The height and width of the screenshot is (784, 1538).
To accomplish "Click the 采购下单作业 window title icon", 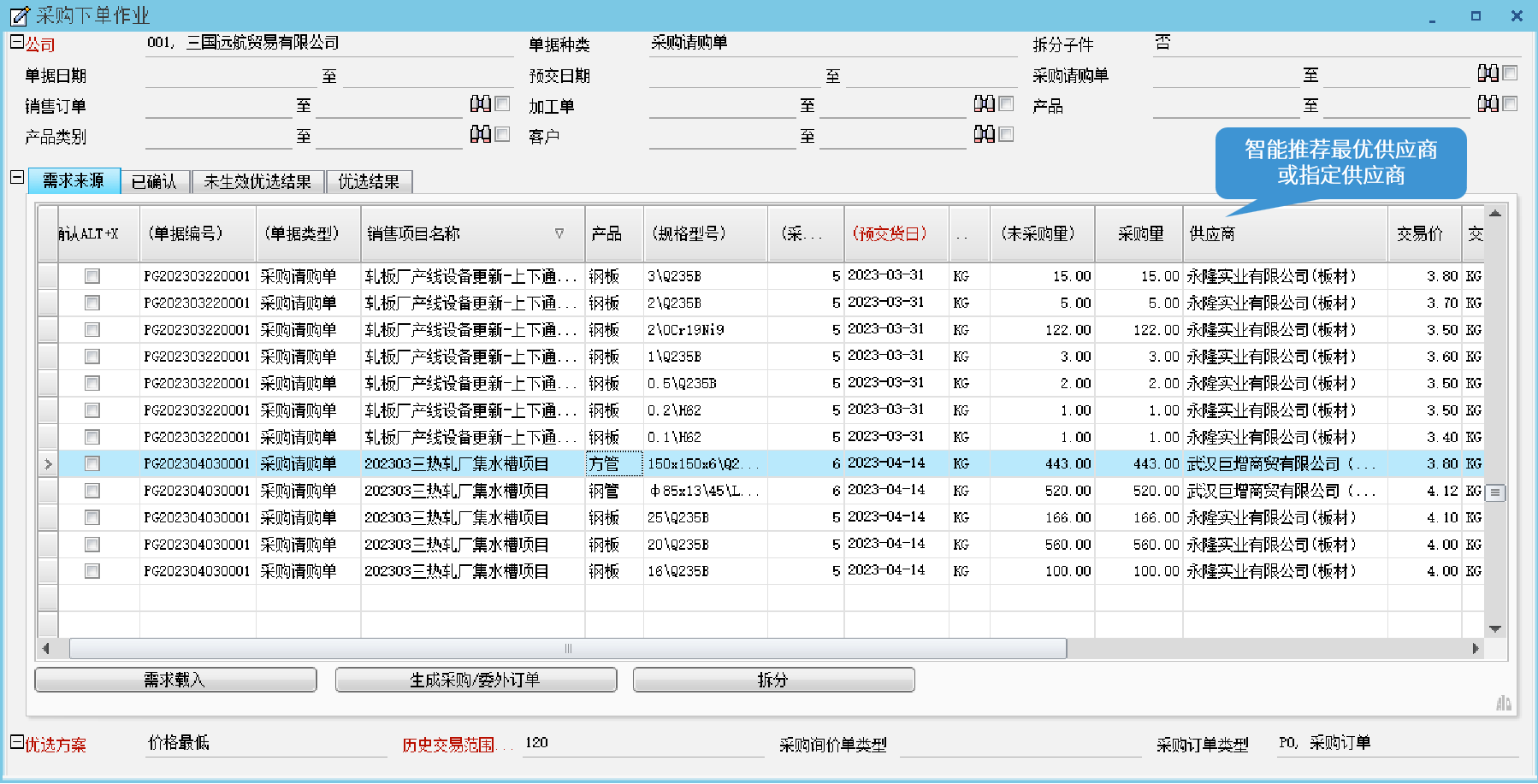I will click(19, 15).
